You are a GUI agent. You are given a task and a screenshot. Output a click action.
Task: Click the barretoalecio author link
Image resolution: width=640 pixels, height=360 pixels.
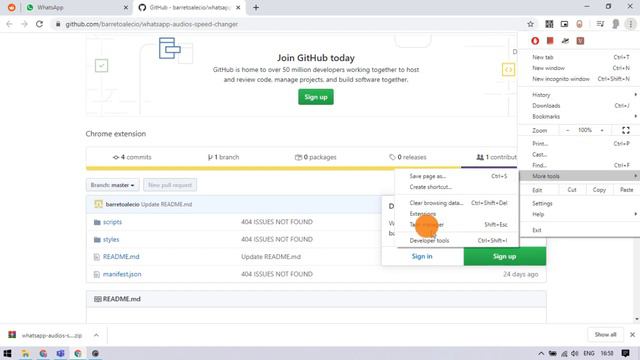coord(122,204)
